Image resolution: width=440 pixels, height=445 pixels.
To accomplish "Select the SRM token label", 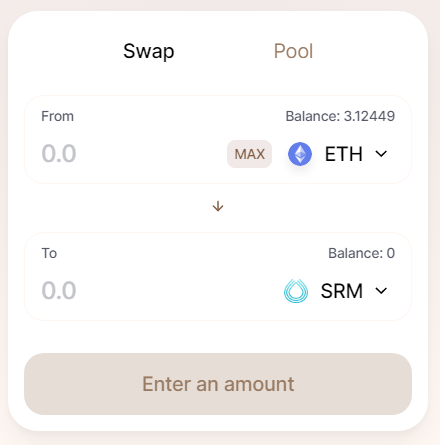I will pos(342,291).
